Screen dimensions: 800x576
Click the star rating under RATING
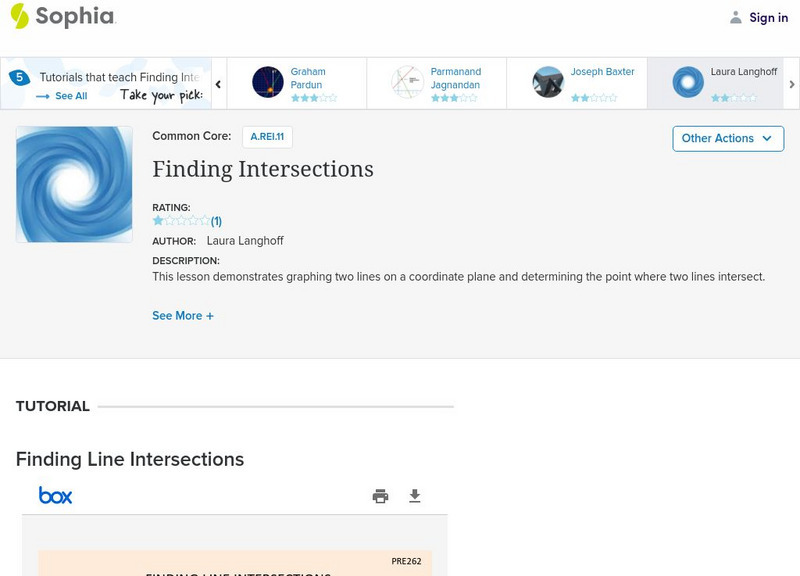click(x=181, y=221)
